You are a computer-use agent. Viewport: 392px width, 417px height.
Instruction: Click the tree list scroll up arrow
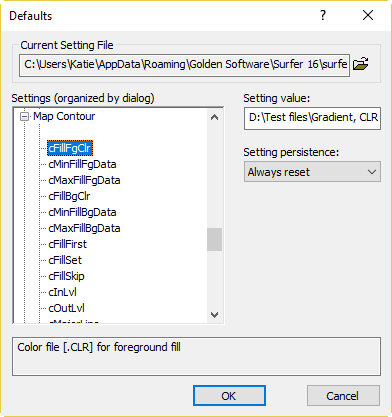214,117
